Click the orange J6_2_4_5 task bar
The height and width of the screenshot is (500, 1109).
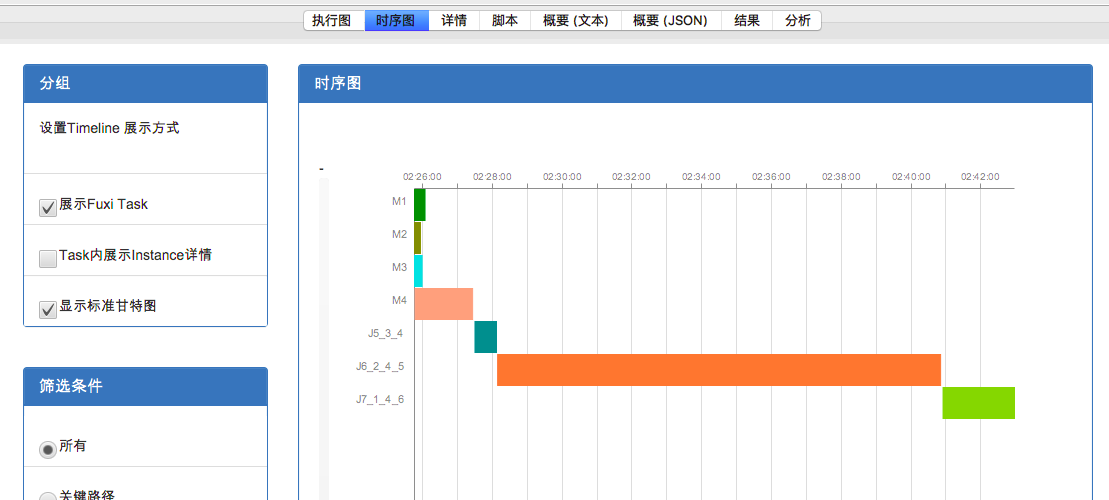point(719,370)
